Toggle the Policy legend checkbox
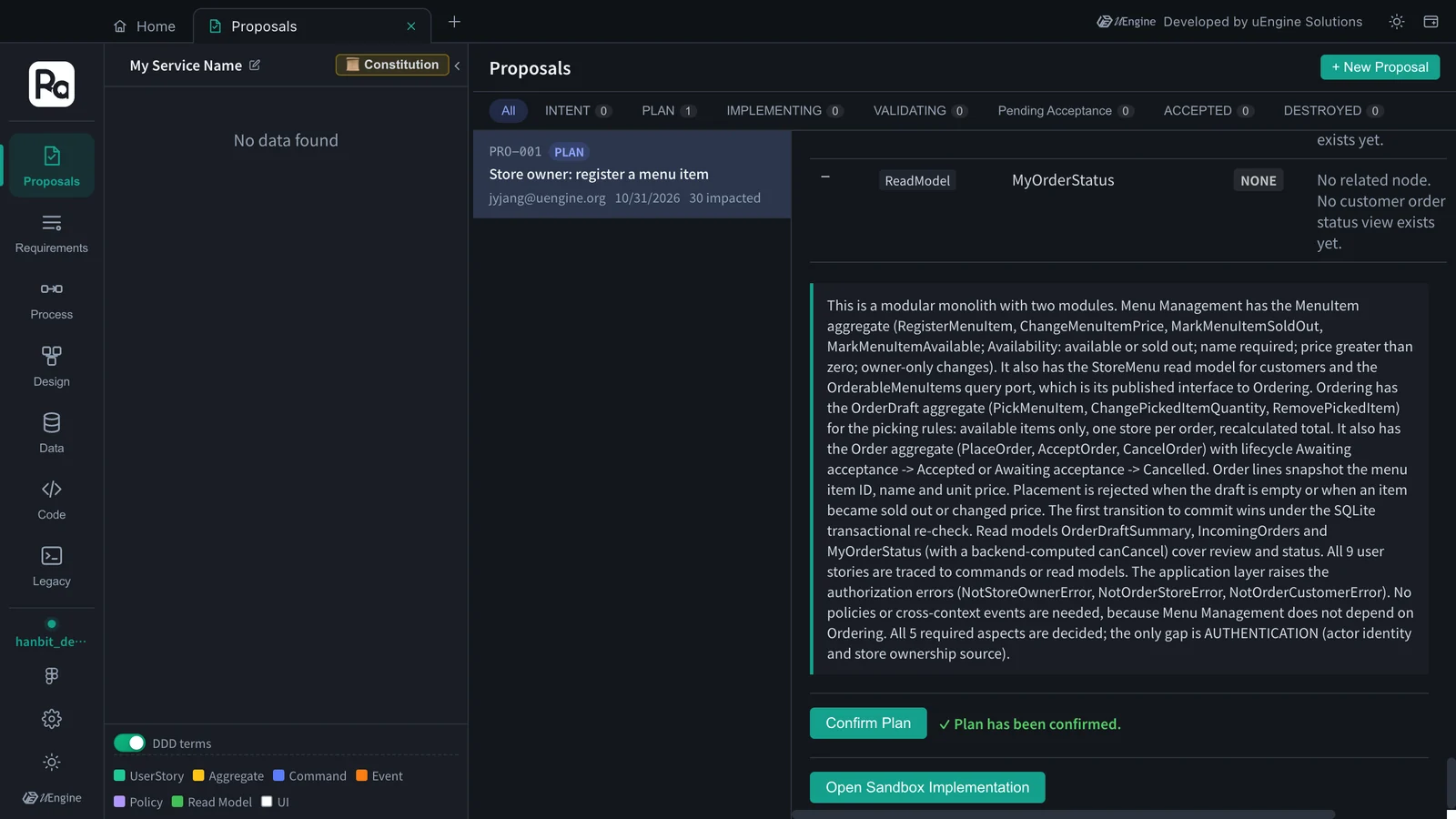Screen dimensions: 1456x819 coord(119,802)
